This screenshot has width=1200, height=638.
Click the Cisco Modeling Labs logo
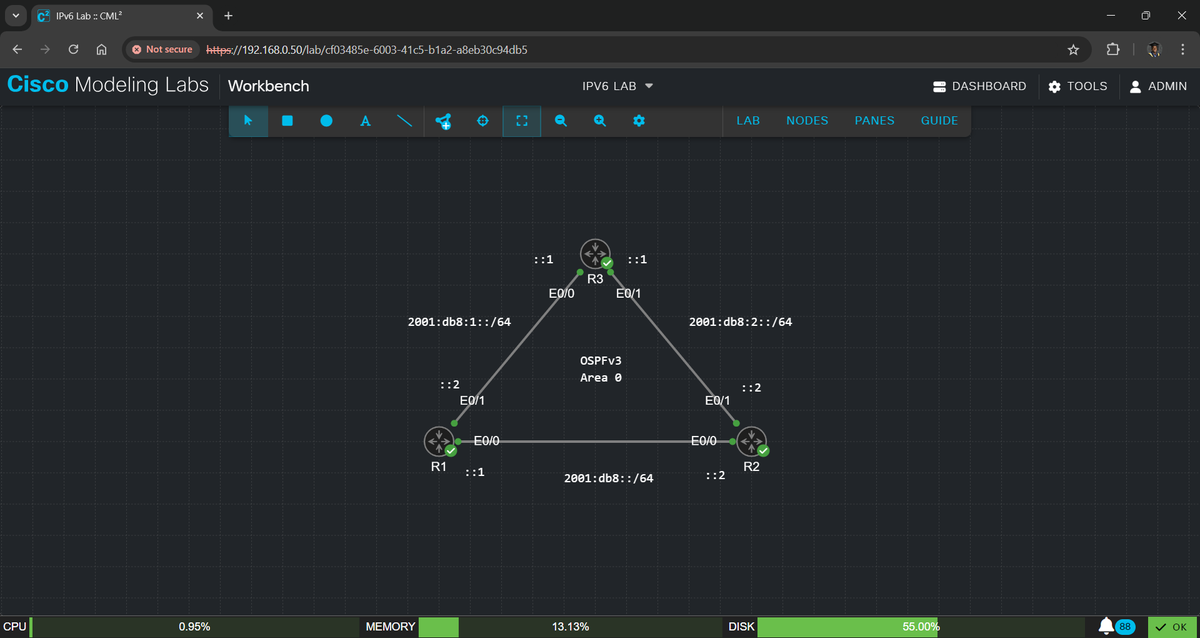point(108,85)
